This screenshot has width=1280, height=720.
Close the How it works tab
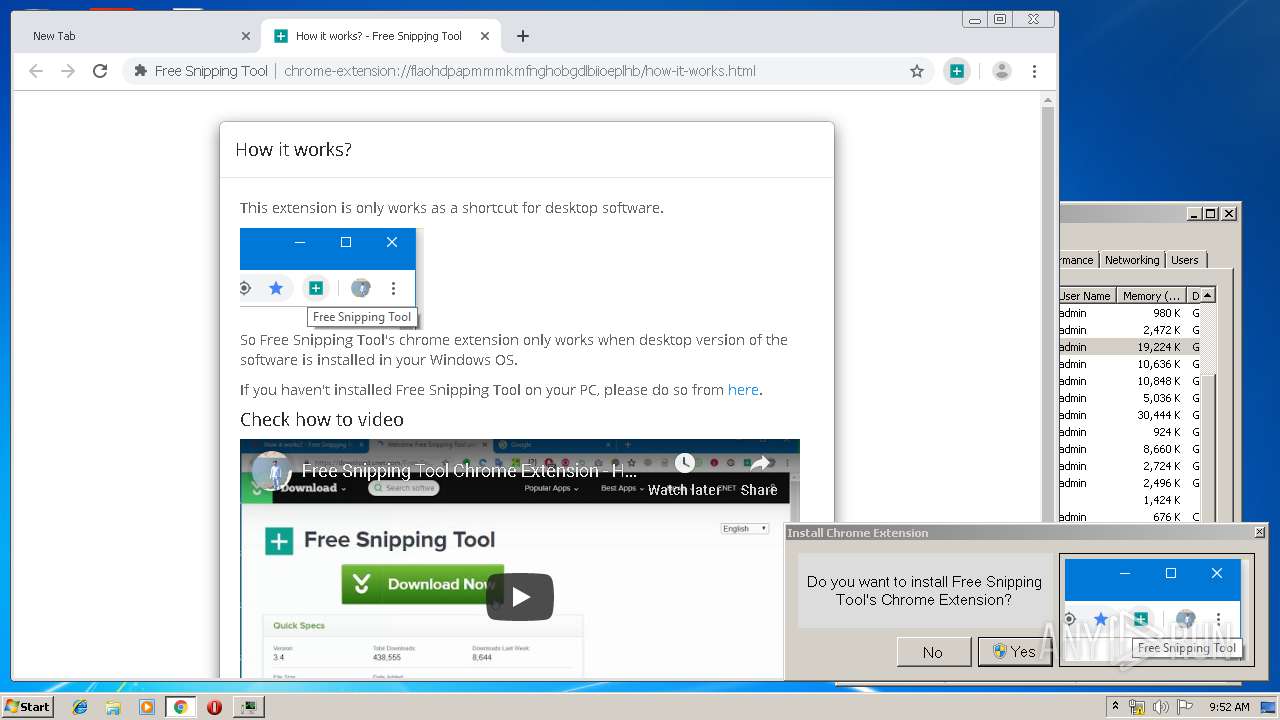[x=485, y=36]
